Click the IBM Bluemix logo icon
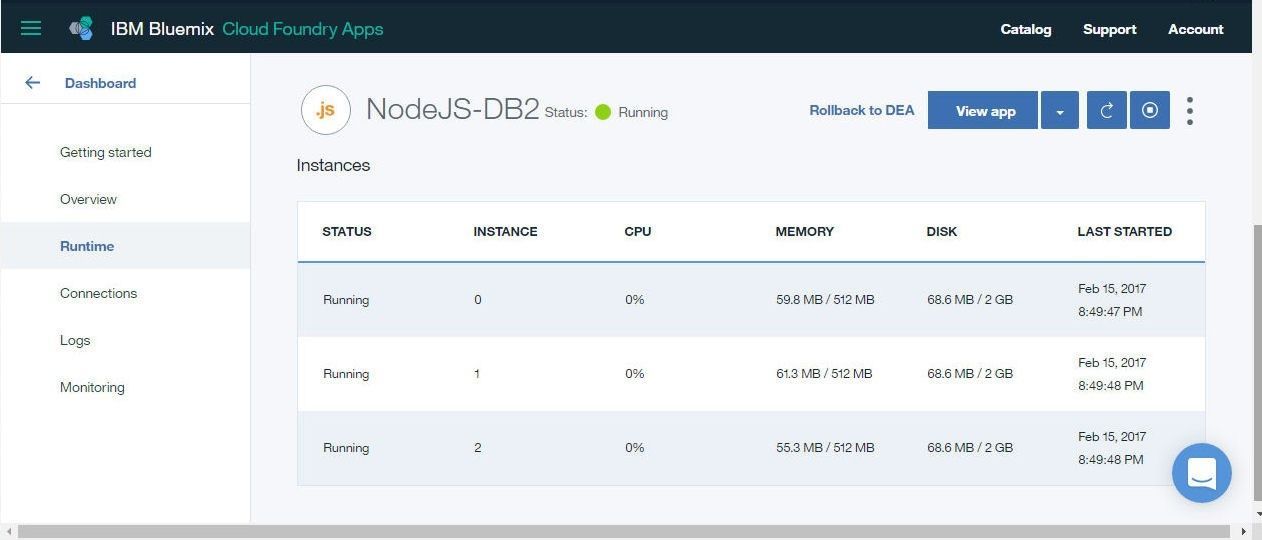This screenshot has width=1262, height=540. [81, 29]
